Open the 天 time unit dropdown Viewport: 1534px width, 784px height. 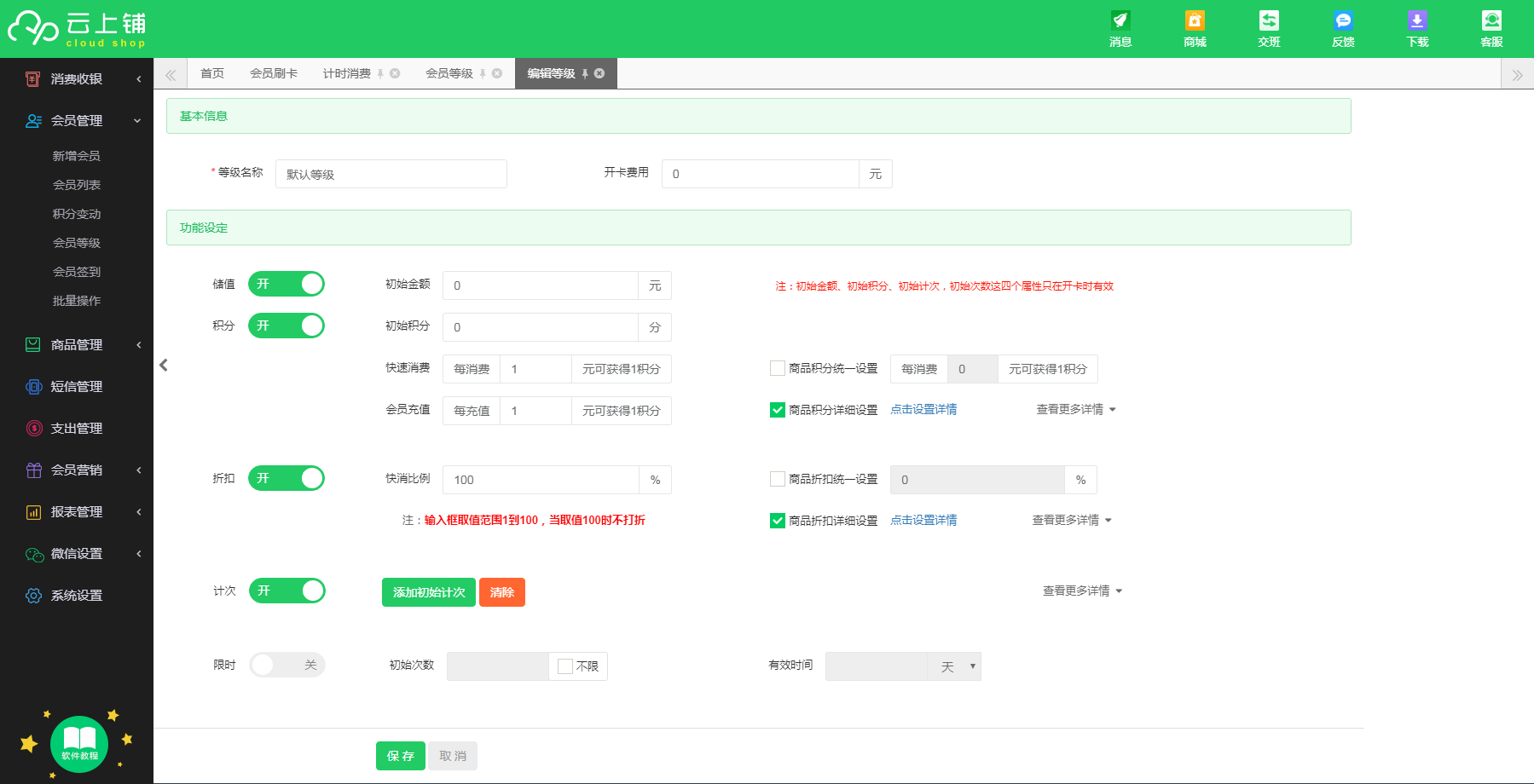click(954, 666)
